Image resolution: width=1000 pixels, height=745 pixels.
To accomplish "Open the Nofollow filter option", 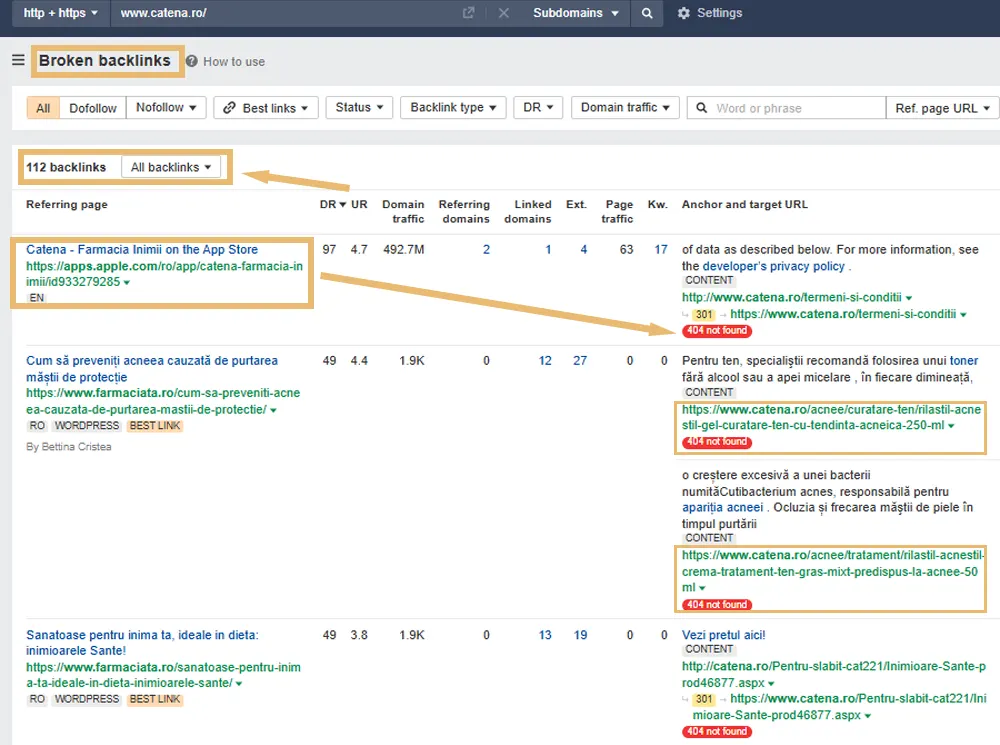I will [166, 108].
